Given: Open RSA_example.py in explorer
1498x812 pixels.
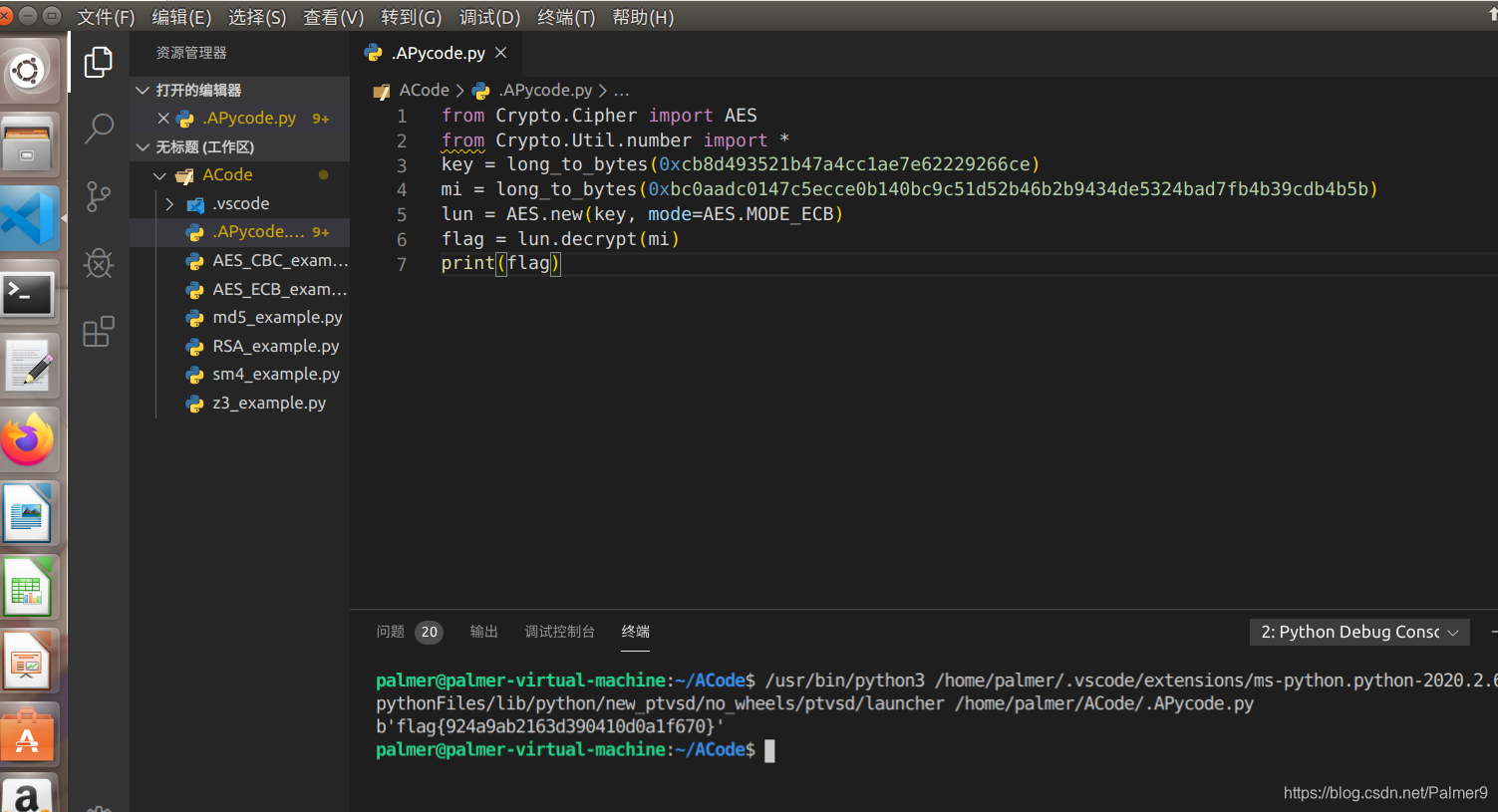Looking at the screenshot, I should point(239,346).
